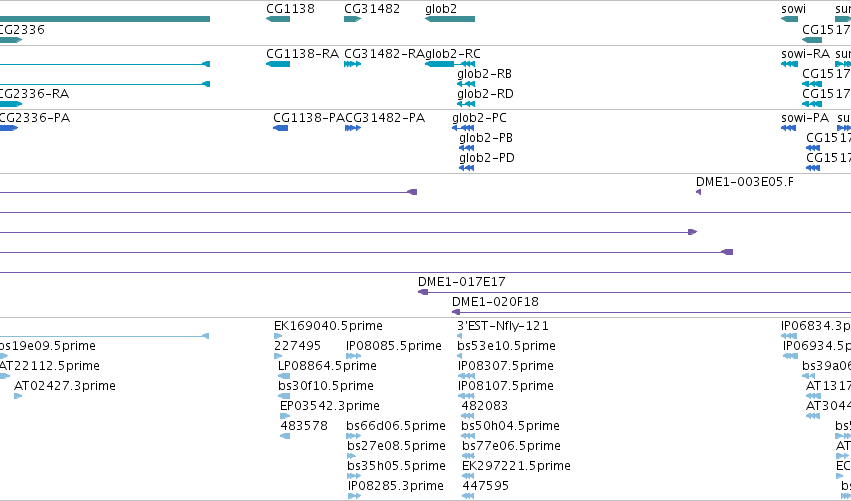851x501 pixels.
Task: Click the 447595 label text
Action: pyautogui.click(x=485, y=486)
